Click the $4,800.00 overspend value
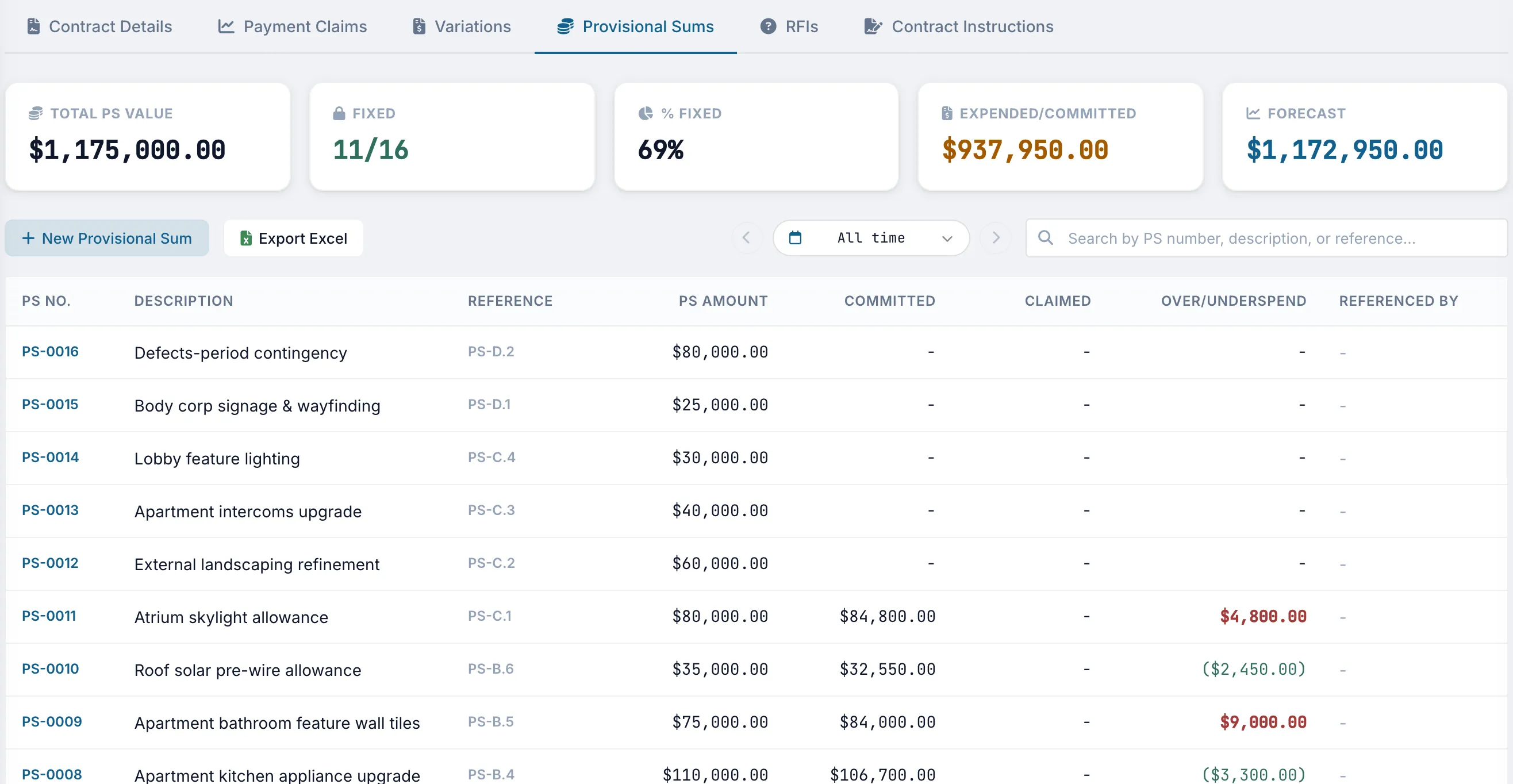The image size is (1513, 784). pyautogui.click(x=1263, y=616)
